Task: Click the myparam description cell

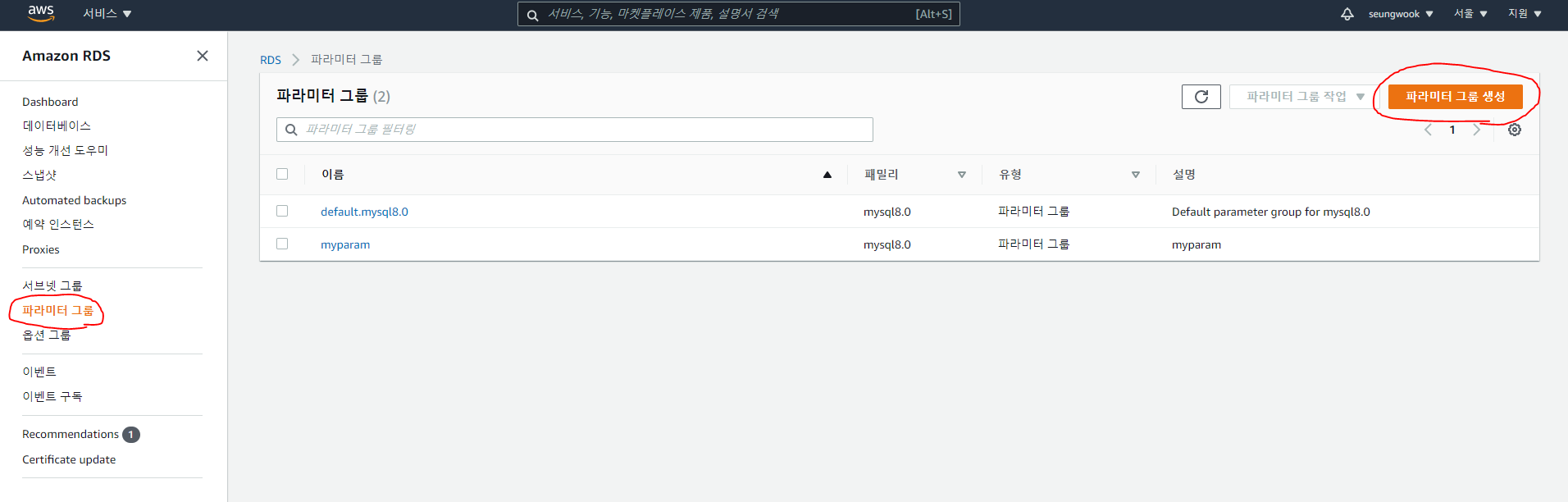Action: pyautogui.click(x=1197, y=244)
